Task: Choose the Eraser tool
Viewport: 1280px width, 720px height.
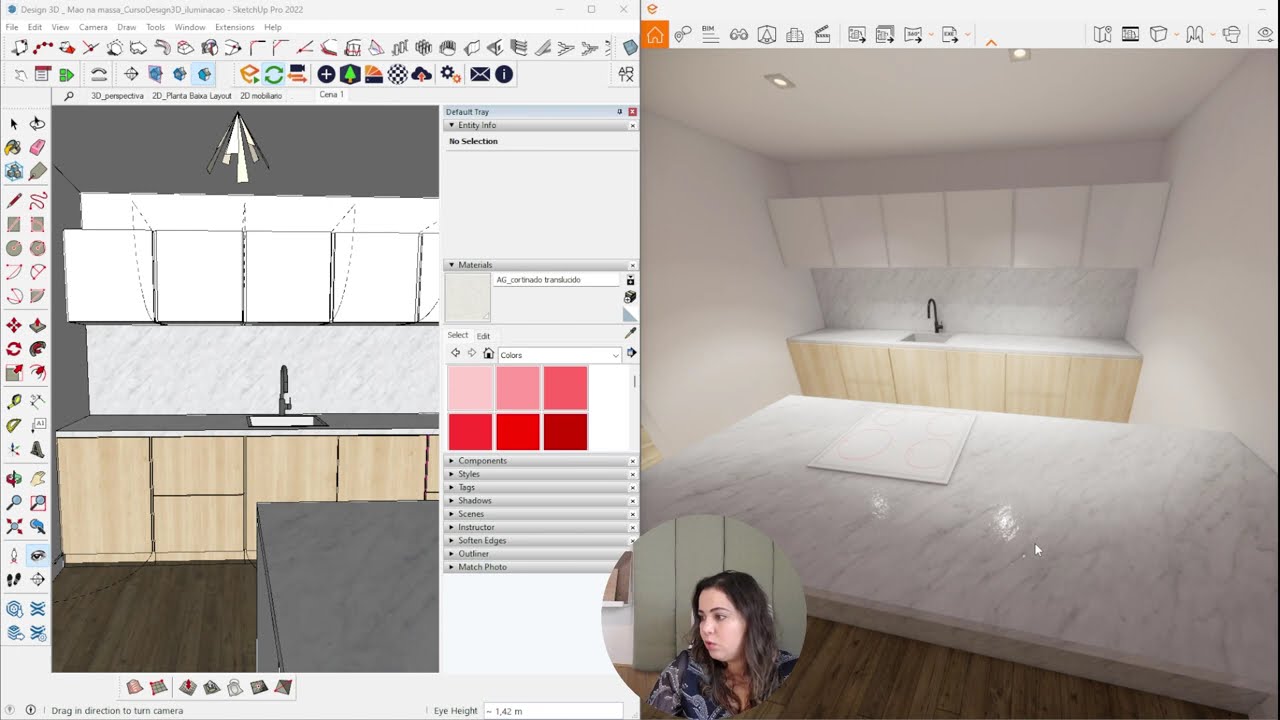Action: click(x=37, y=148)
